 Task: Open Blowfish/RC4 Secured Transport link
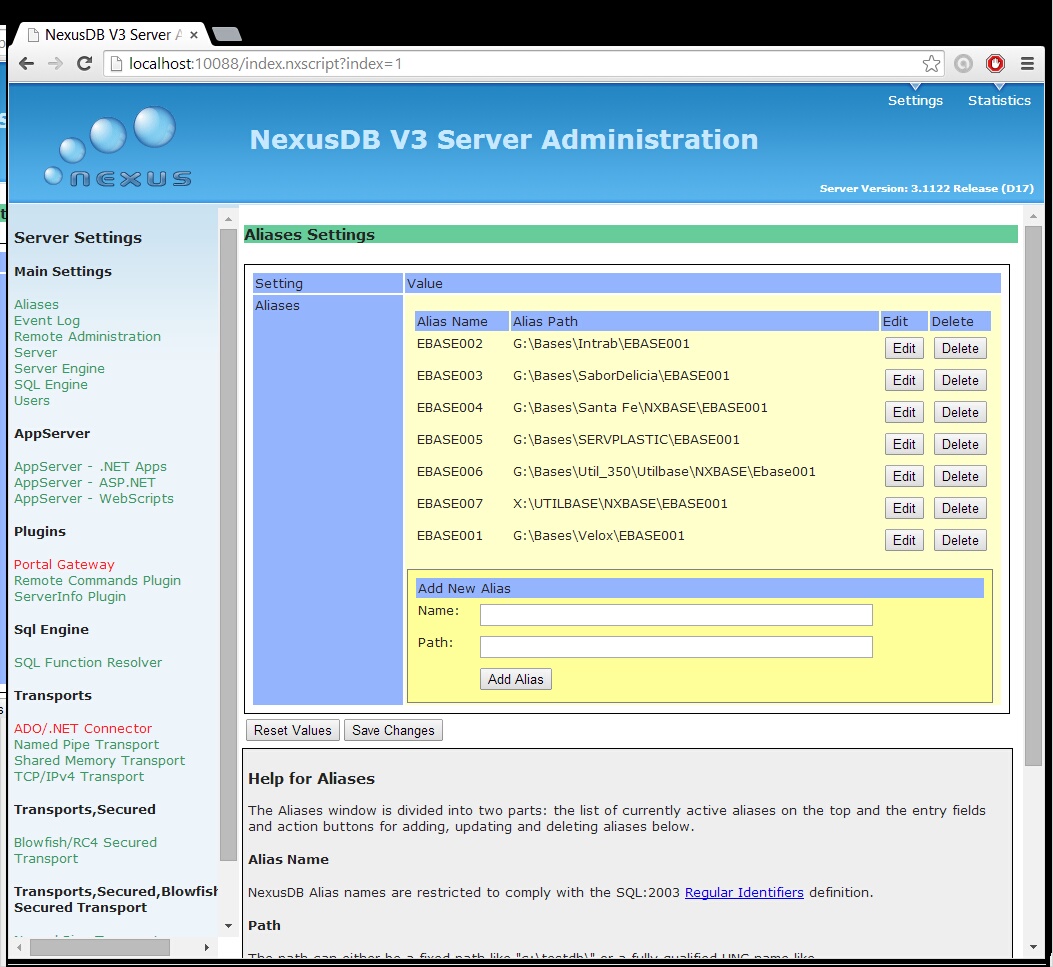[x=85, y=851]
